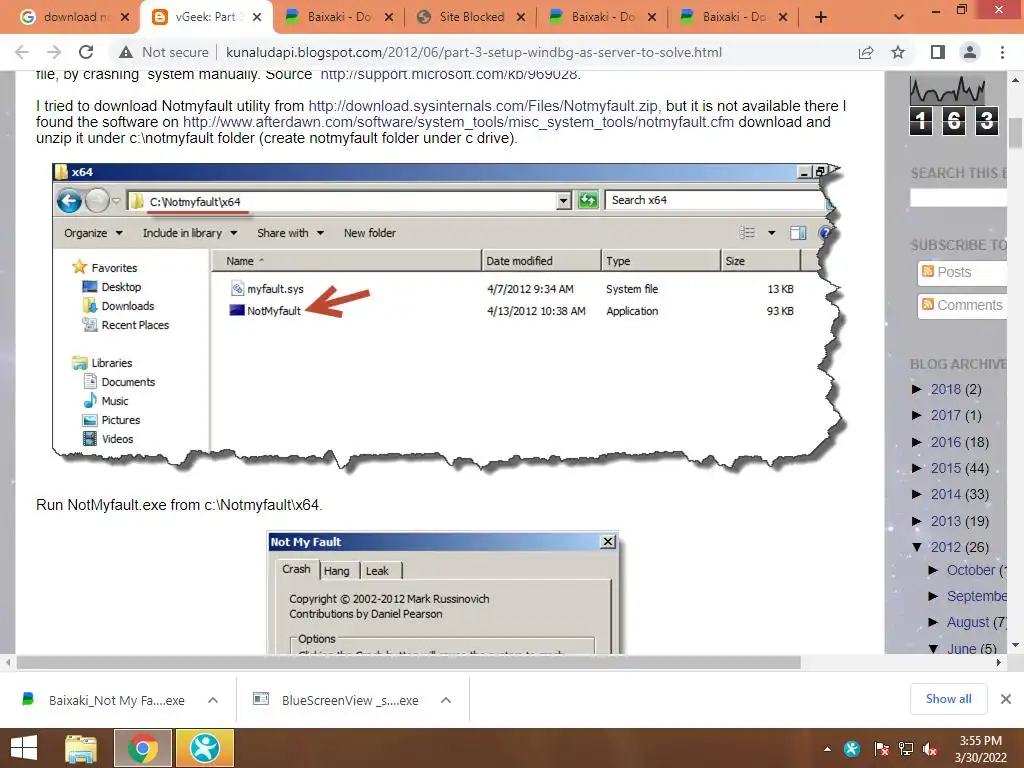Open File Explorer from taskbar
Screen dimensions: 1024x768
pyautogui.click(x=81, y=748)
